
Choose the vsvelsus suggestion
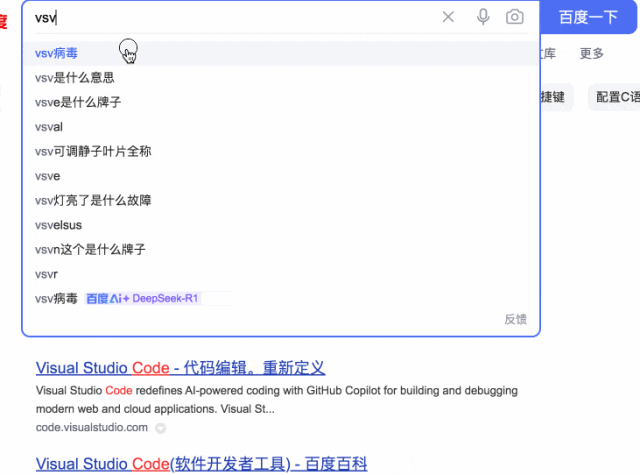(282, 225)
